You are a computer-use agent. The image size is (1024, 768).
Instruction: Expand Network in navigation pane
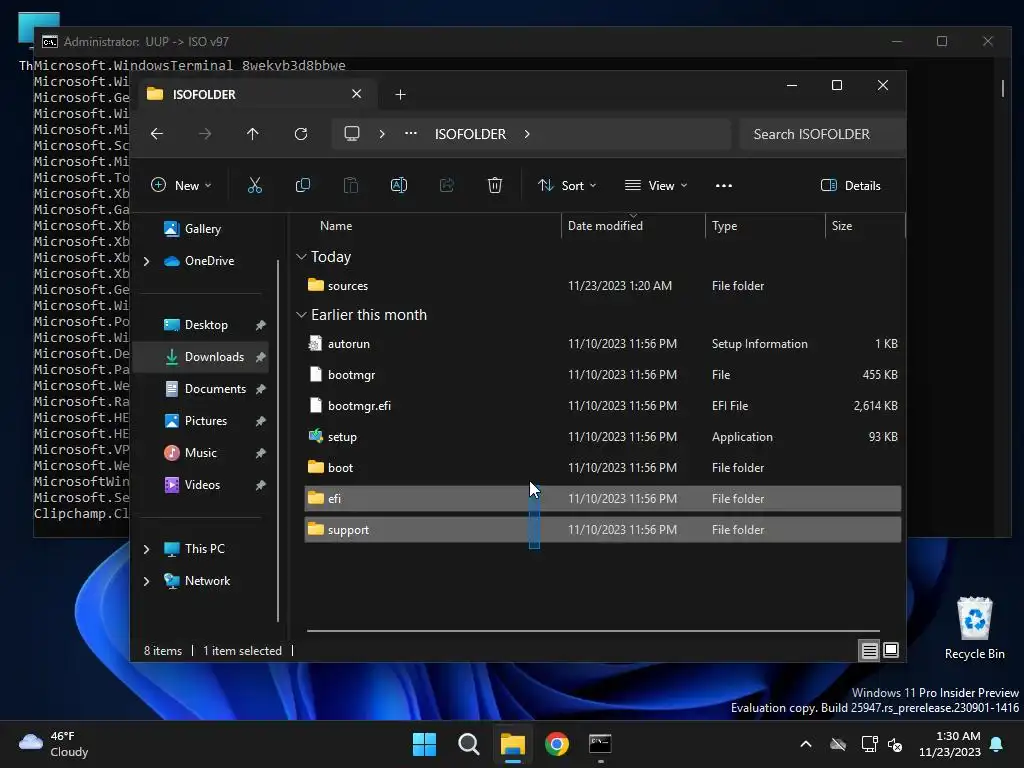coord(146,581)
